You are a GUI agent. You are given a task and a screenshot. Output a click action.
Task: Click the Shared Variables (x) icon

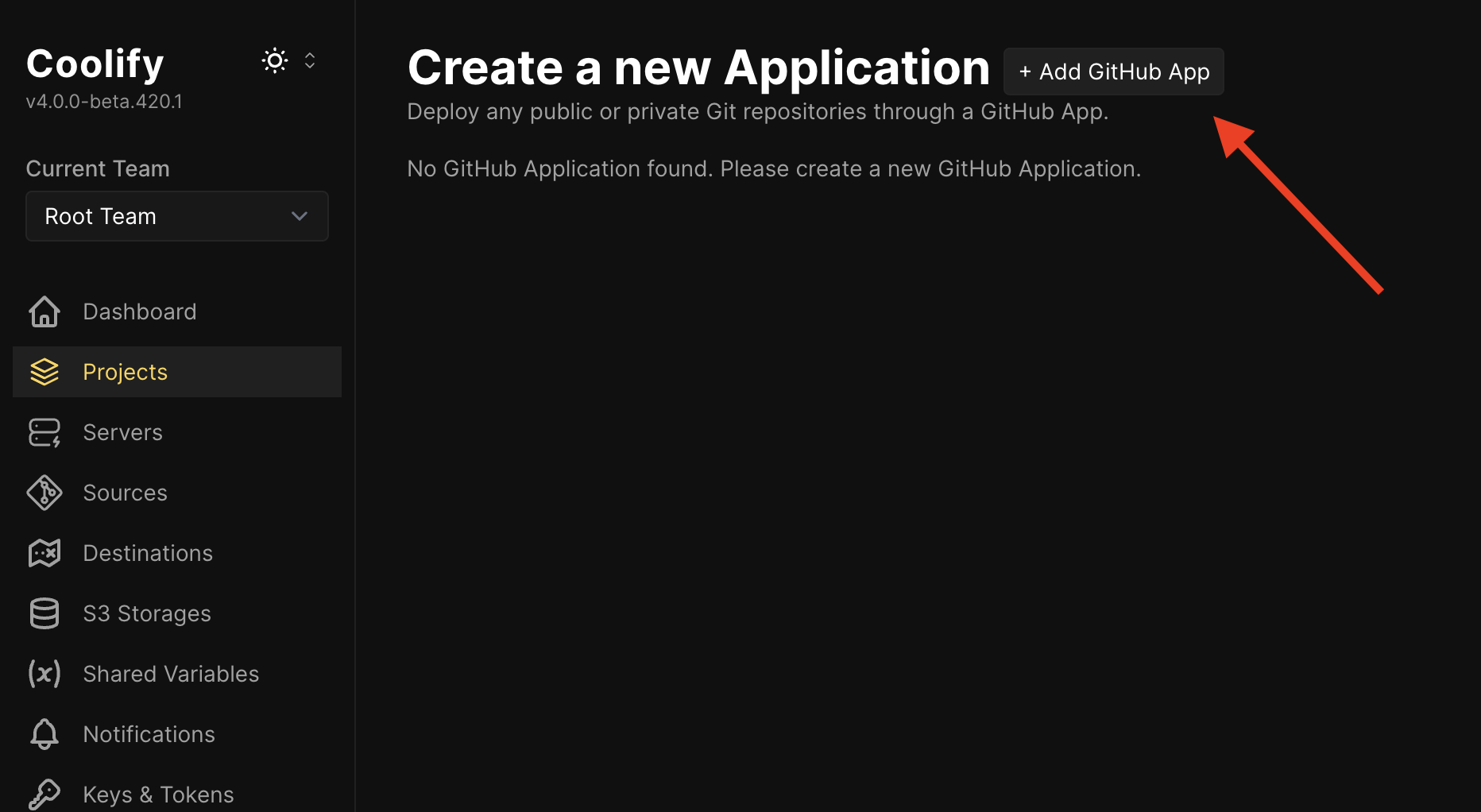44,674
